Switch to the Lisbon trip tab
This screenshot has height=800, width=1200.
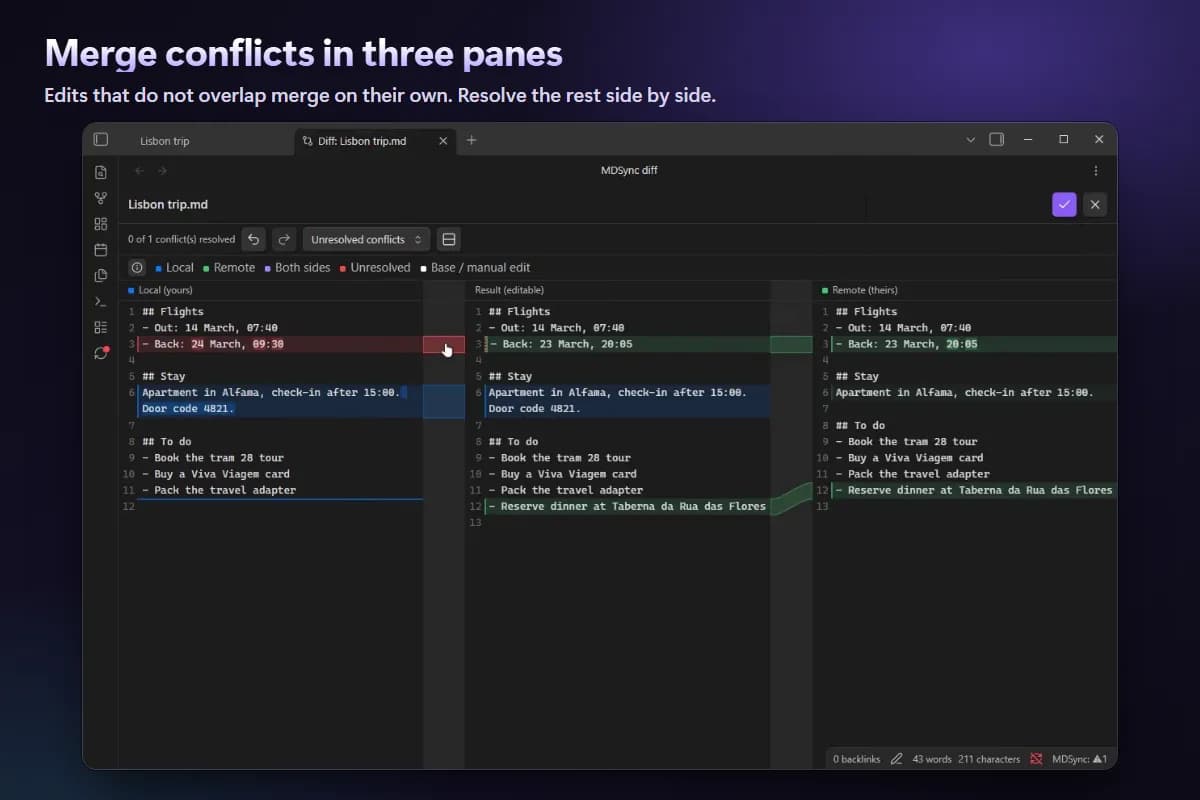[165, 141]
